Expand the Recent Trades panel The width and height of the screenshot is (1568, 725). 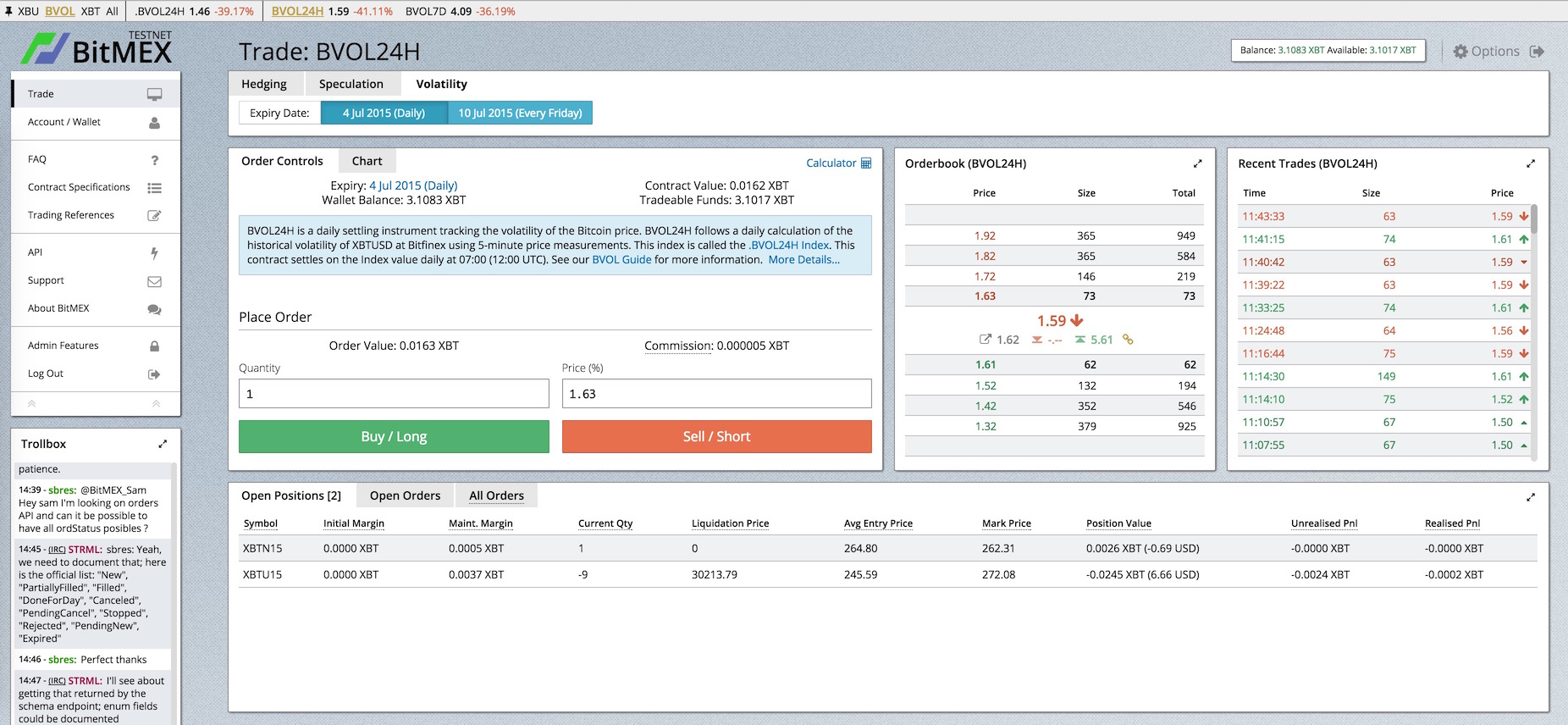(x=1531, y=163)
